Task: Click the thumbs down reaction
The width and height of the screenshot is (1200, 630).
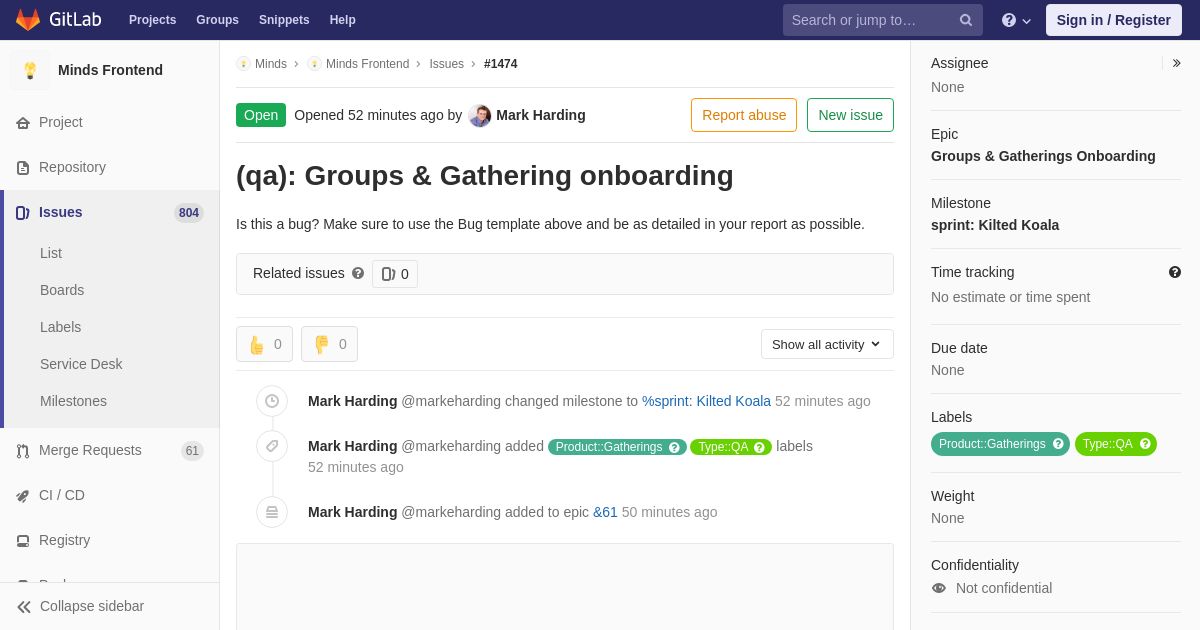Action: tap(329, 344)
